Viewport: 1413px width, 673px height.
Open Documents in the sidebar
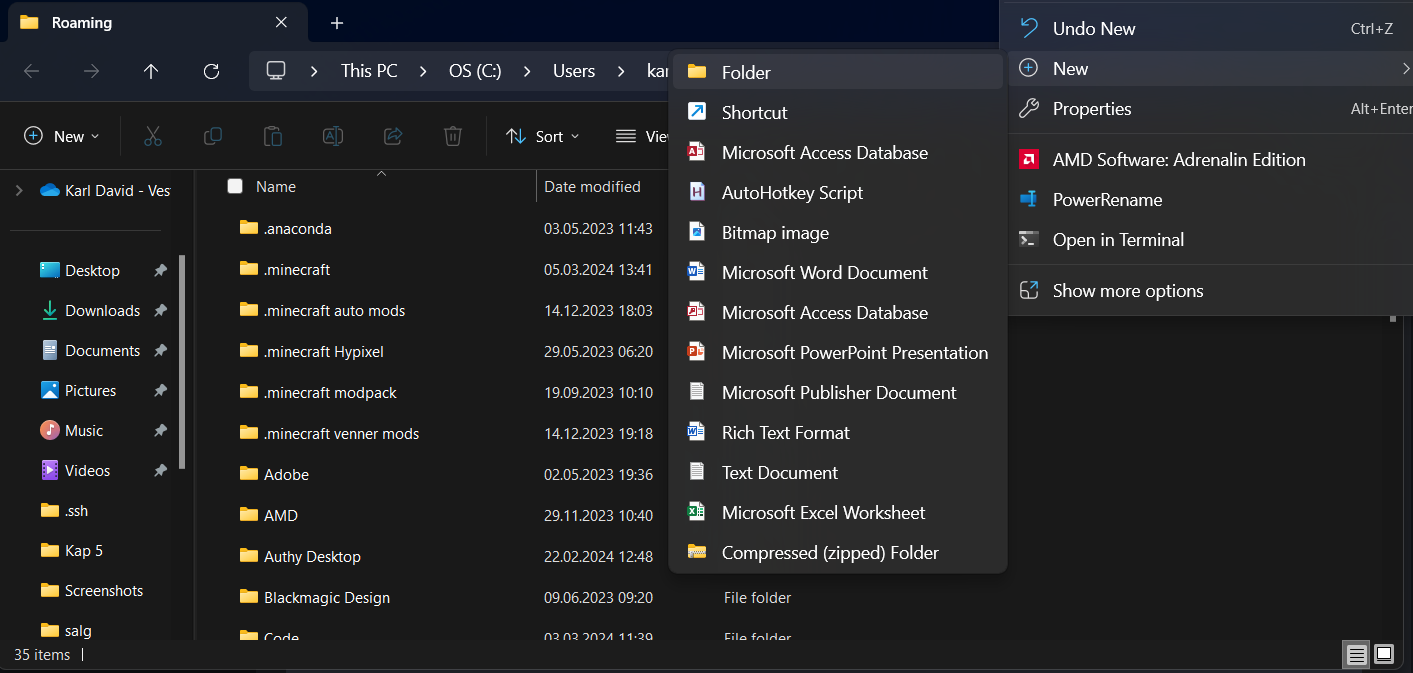[102, 350]
